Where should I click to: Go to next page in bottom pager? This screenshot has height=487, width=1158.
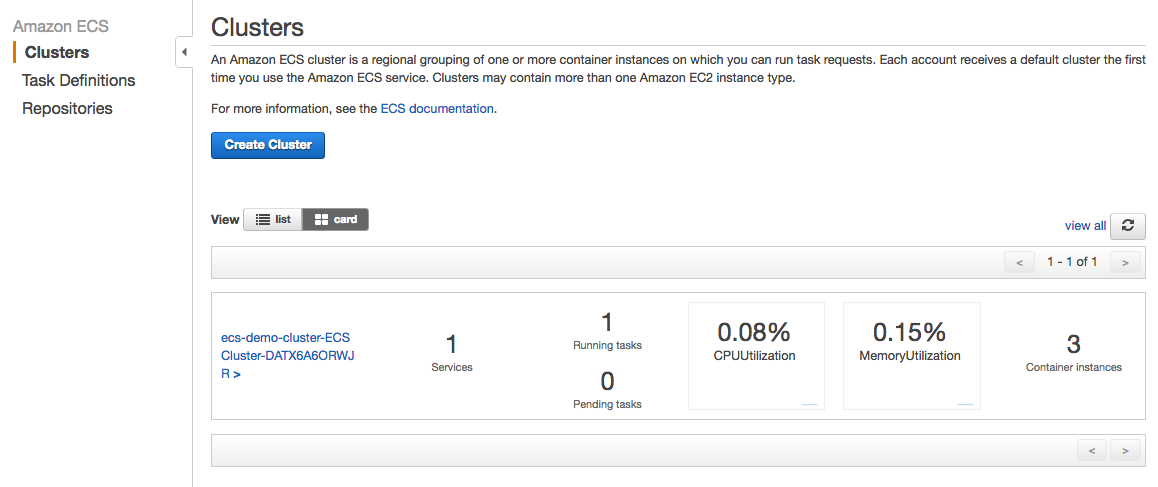(1125, 449)
